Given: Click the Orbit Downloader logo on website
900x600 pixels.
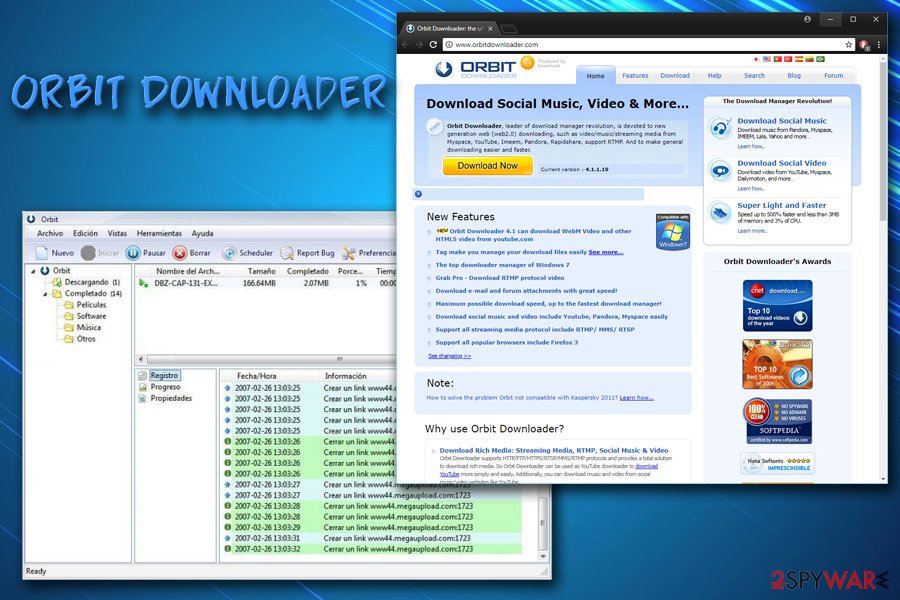Looking at the screenshot, I should click(475, 69).
